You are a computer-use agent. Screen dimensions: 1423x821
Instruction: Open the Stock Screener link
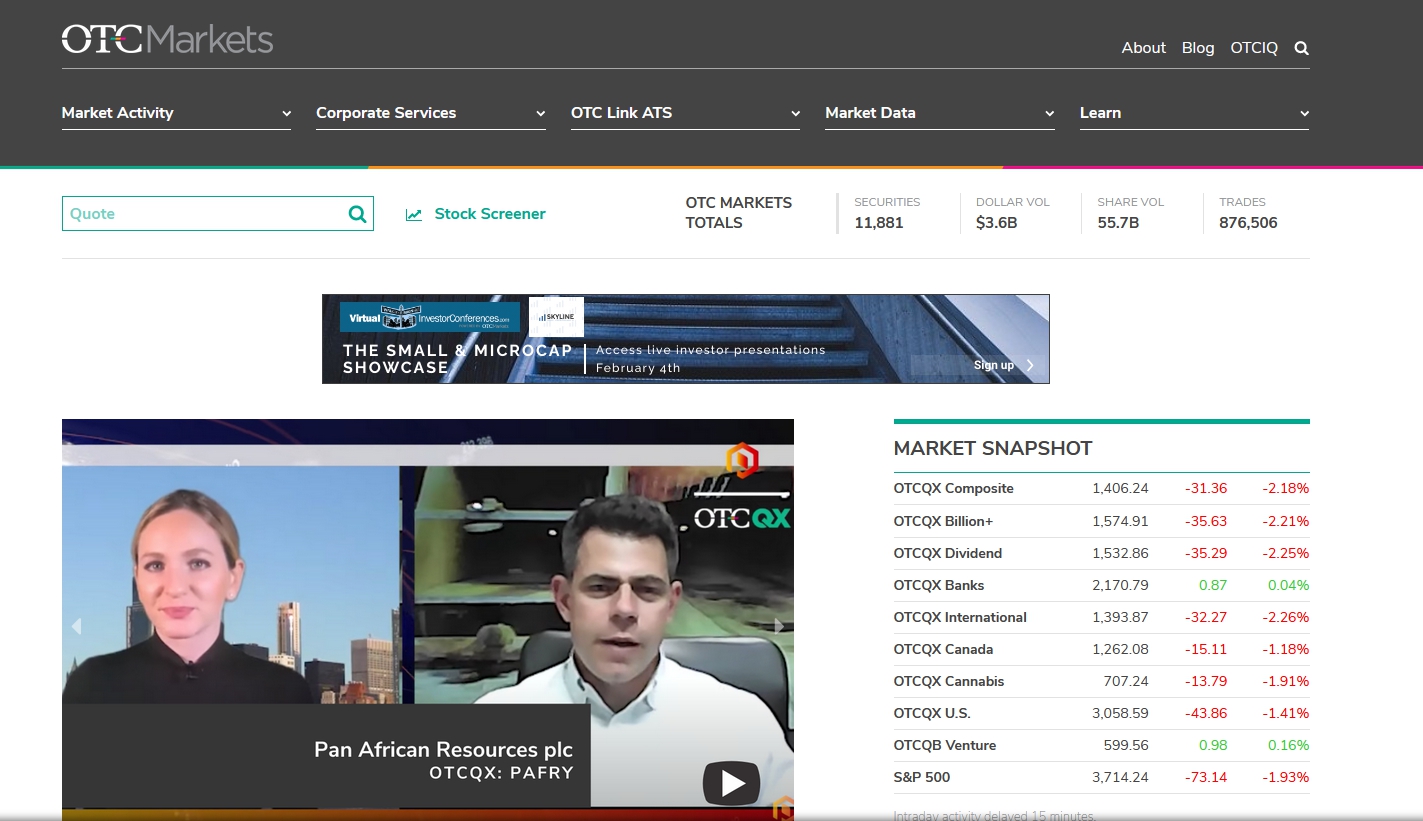coord(490,214)
